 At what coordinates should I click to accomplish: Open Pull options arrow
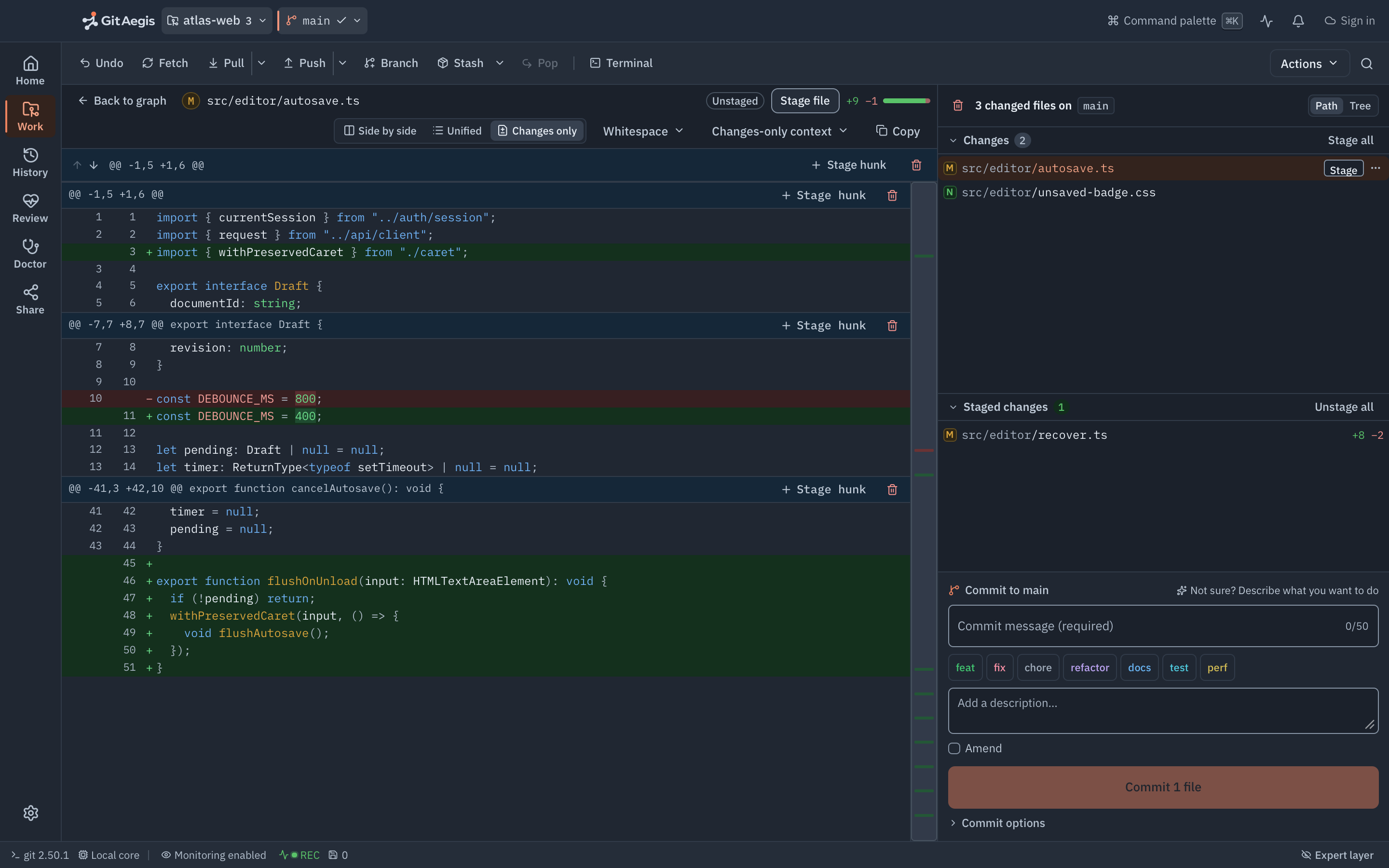pyautogui.click(x=262, y=63)
